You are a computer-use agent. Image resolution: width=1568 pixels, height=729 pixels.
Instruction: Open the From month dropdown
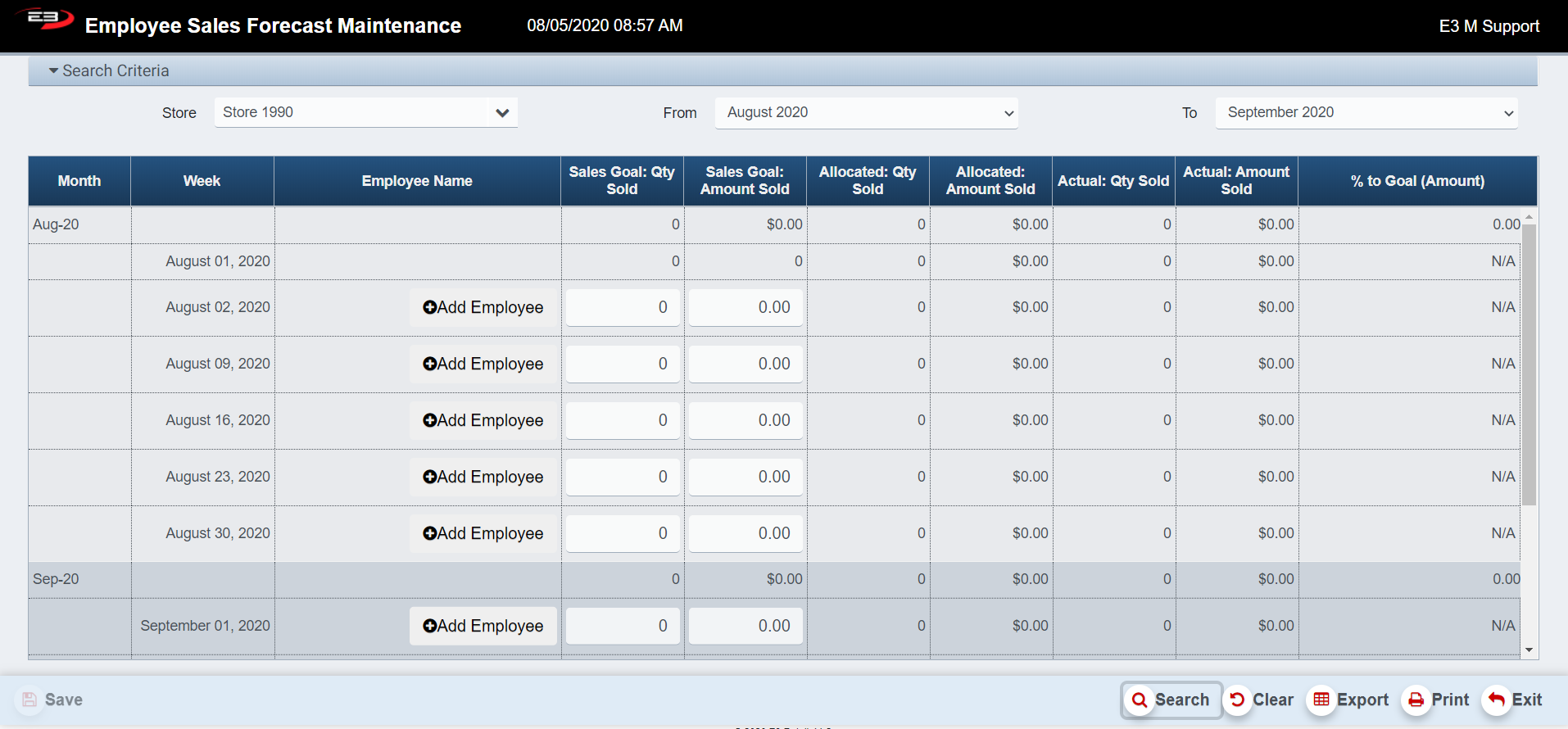(x=866, y=113)
